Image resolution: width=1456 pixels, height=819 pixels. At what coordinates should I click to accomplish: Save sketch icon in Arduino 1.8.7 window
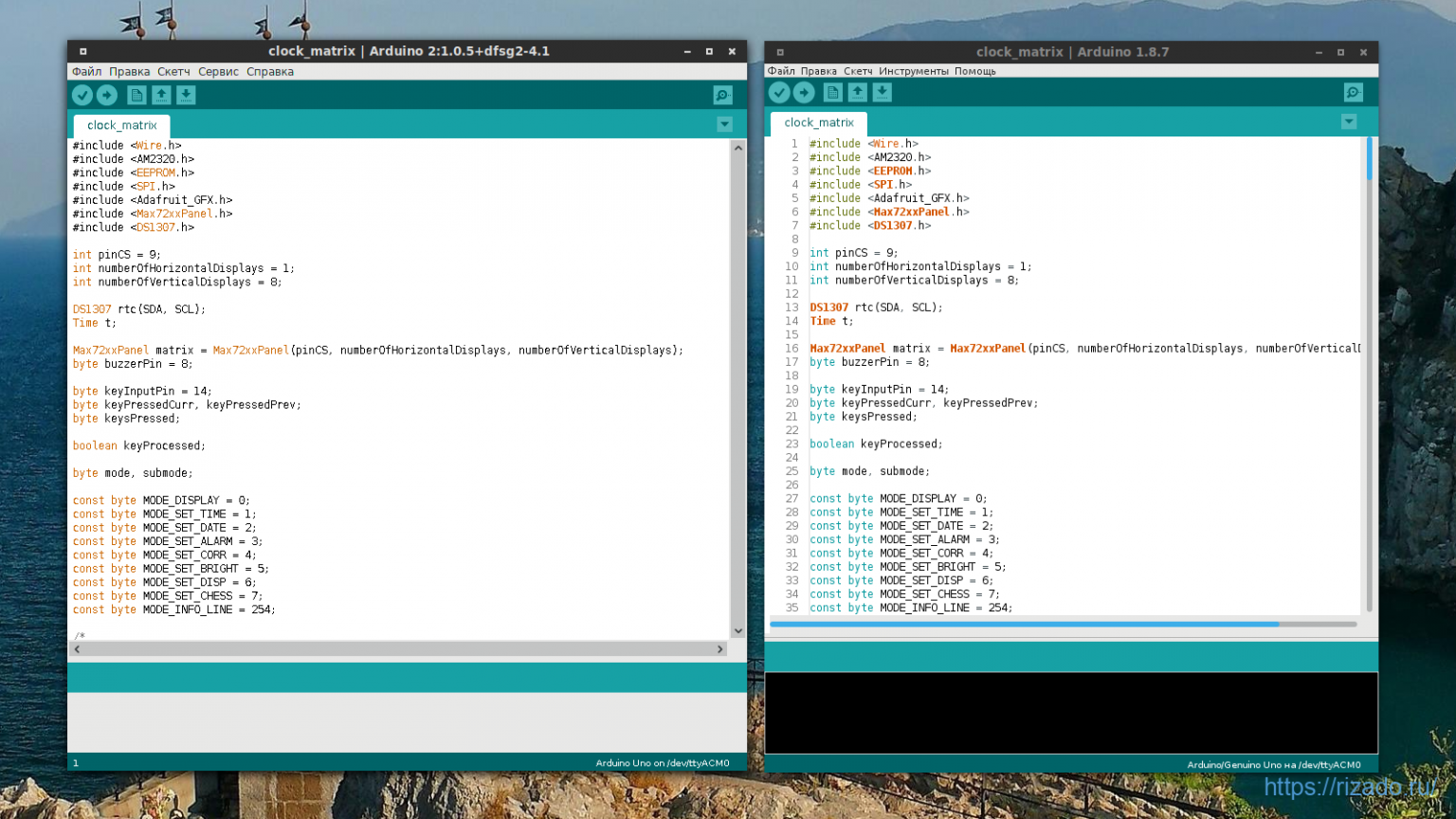click(882, 92)
